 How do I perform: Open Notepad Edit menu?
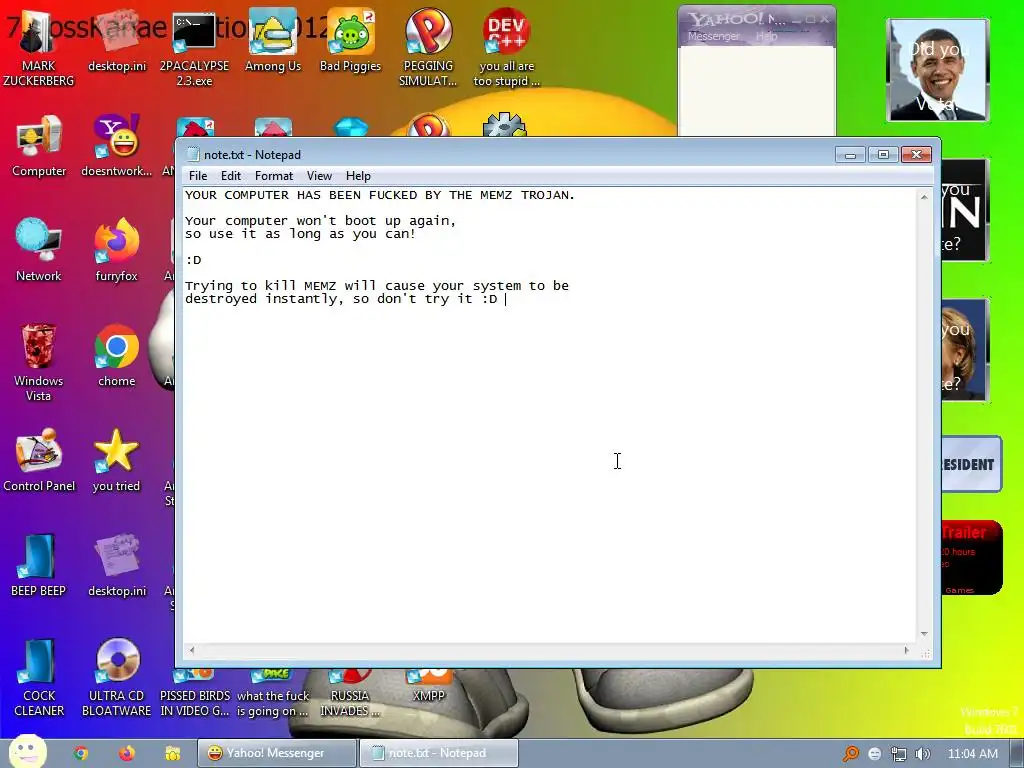click(x=231, y=176)
